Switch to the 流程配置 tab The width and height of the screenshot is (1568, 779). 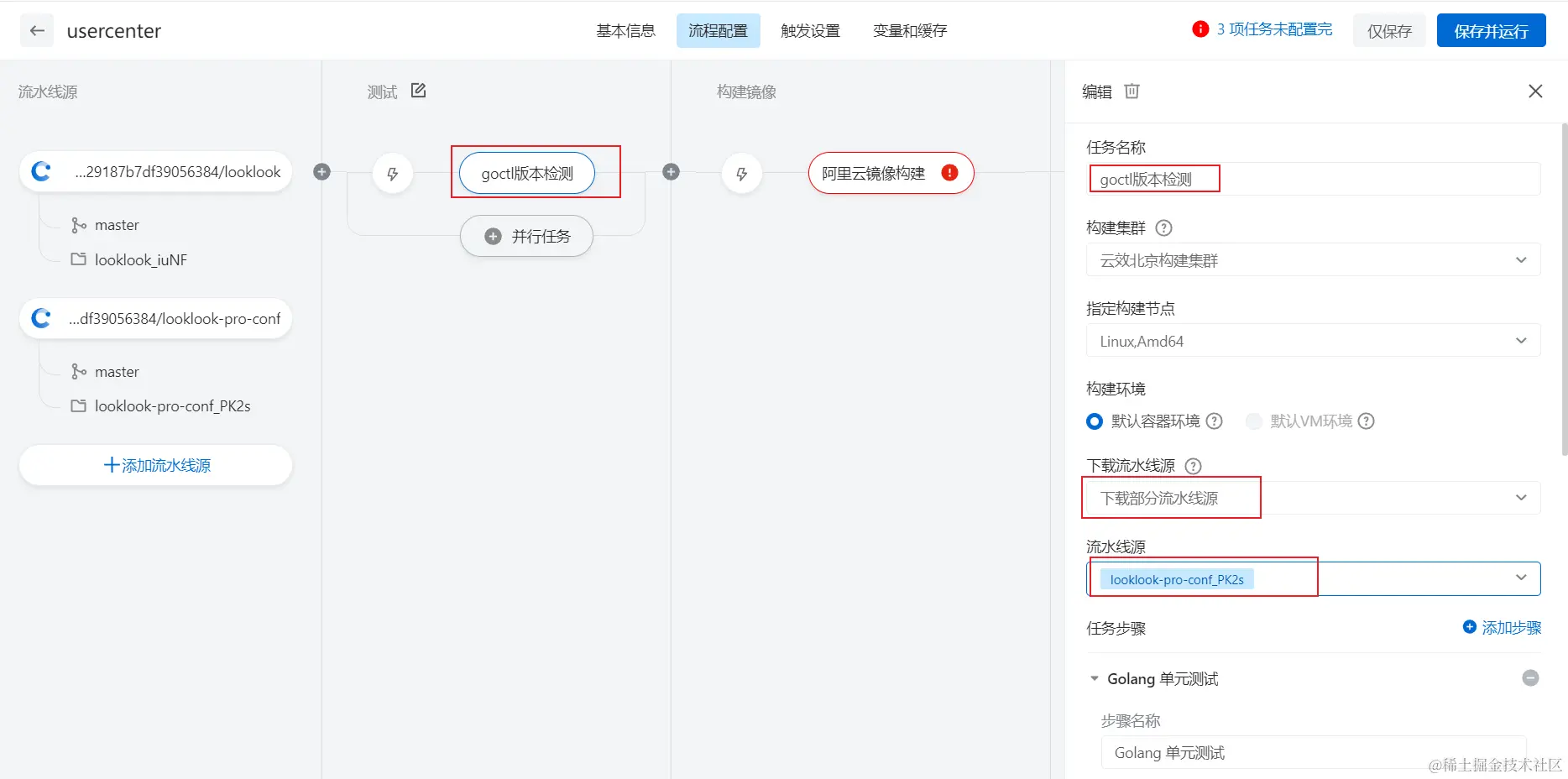718,31
